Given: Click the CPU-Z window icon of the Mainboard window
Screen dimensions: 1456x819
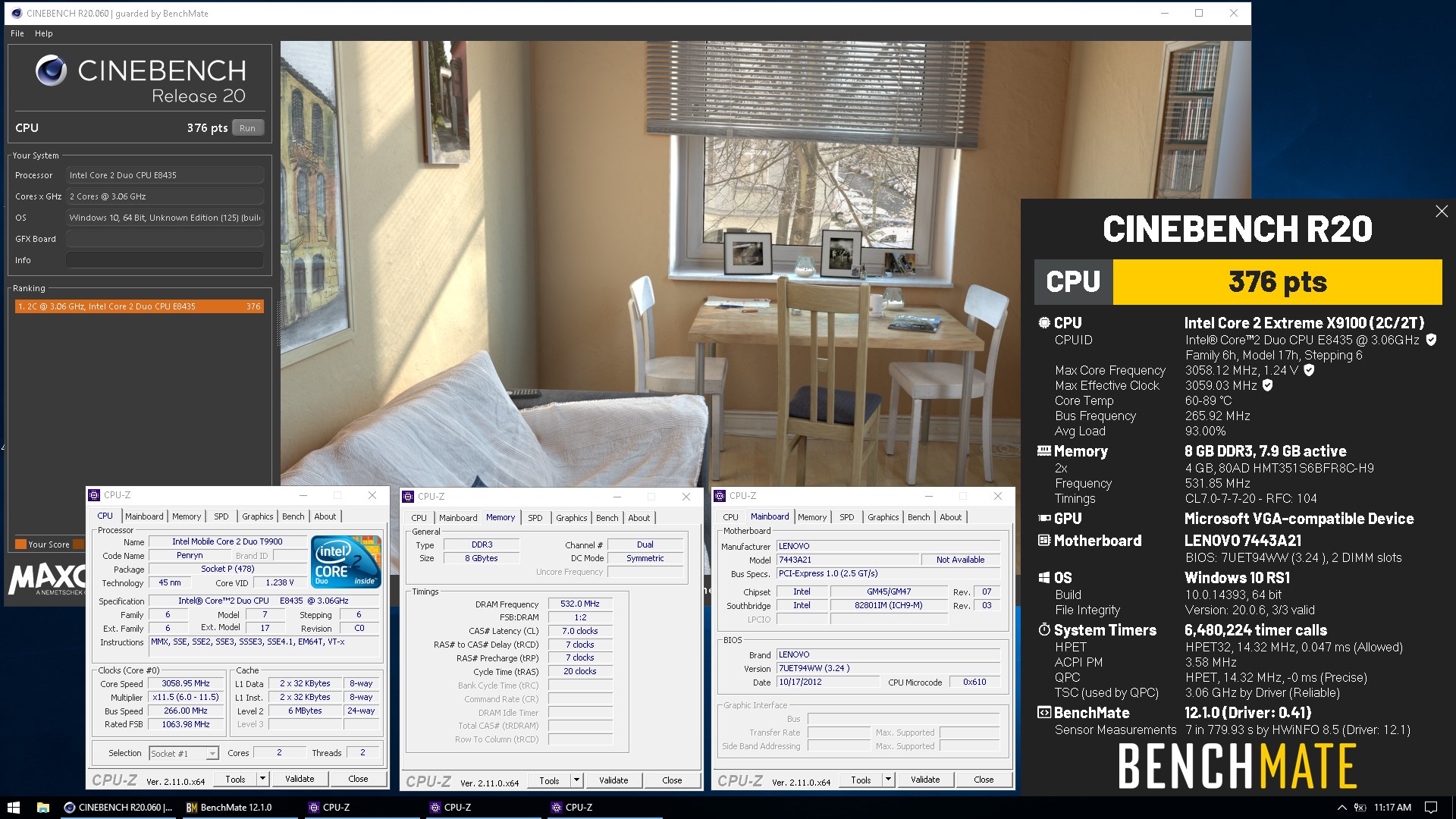Looking at the screenshot, I should pos(720,496).
